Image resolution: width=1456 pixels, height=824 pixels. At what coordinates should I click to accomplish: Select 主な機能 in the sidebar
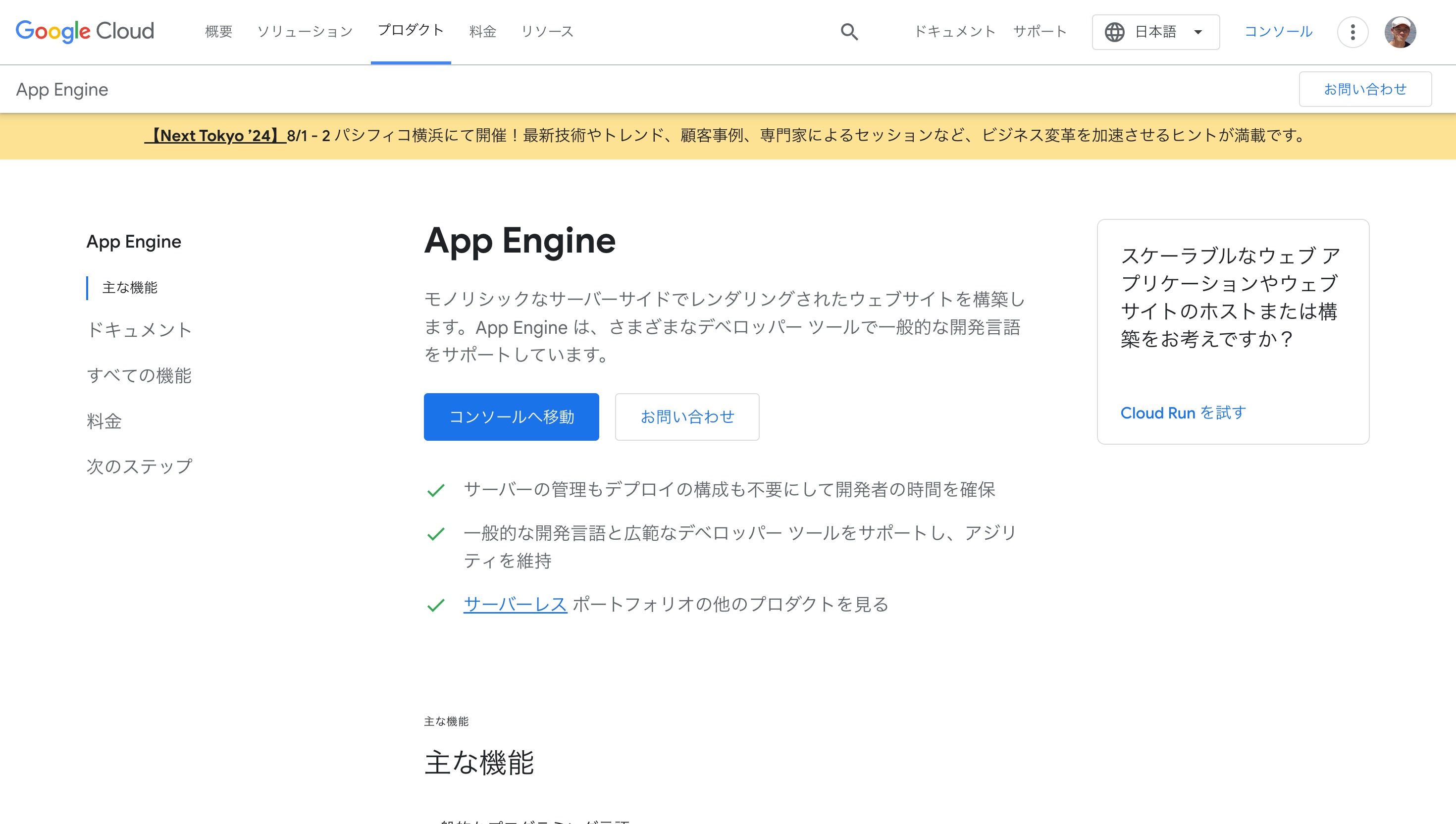(x=130, y=288)
